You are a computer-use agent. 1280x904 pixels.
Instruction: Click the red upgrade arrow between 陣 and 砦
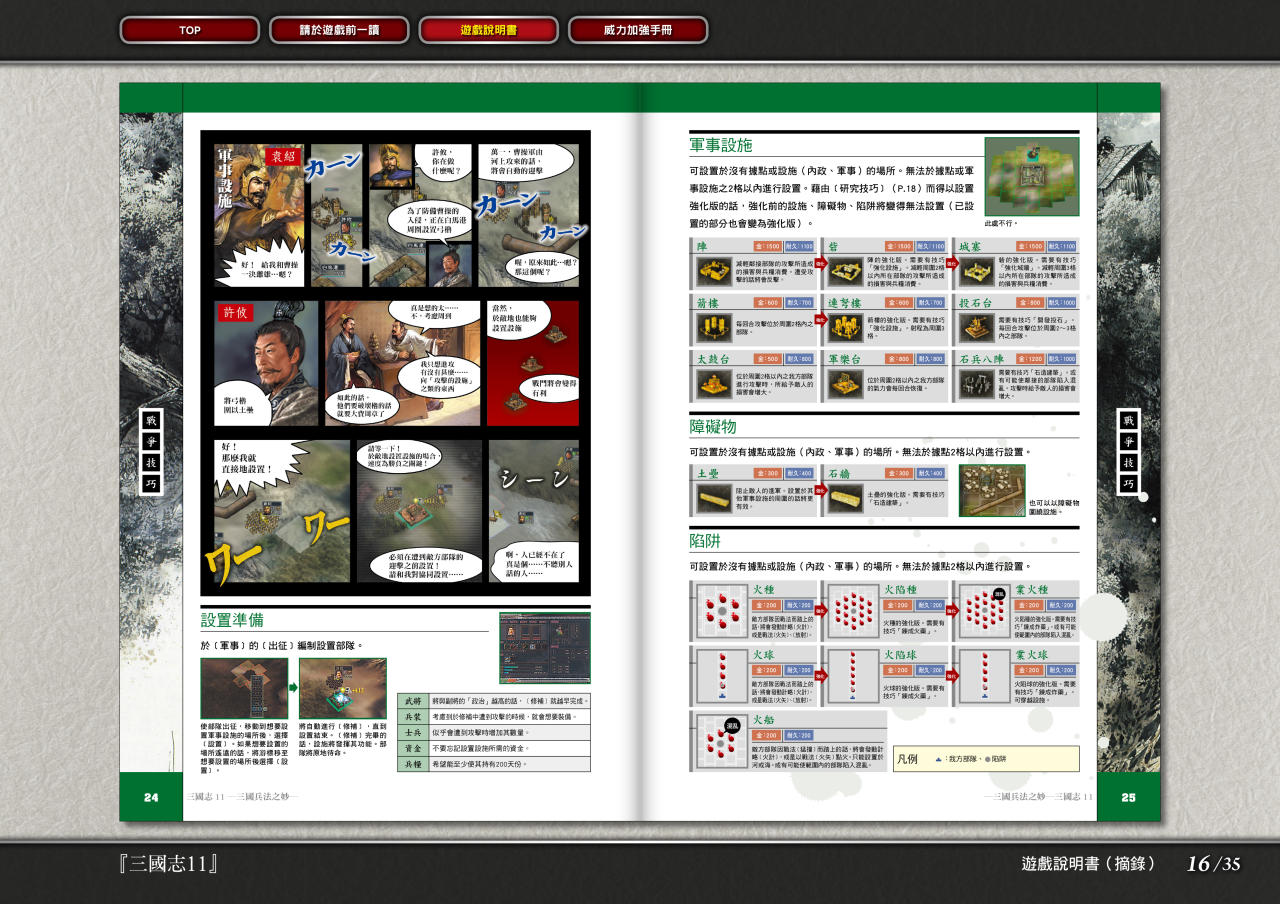click(820, 264)
